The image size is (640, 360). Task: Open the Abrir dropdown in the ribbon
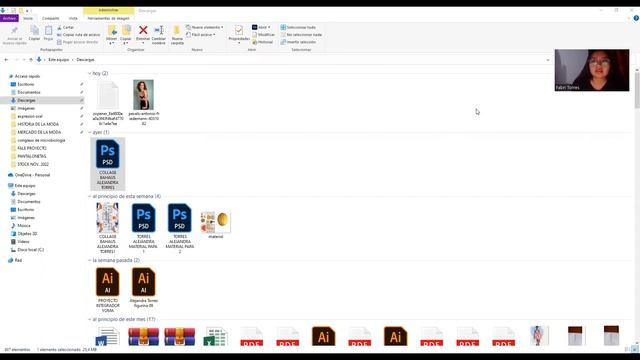point(261,27)
